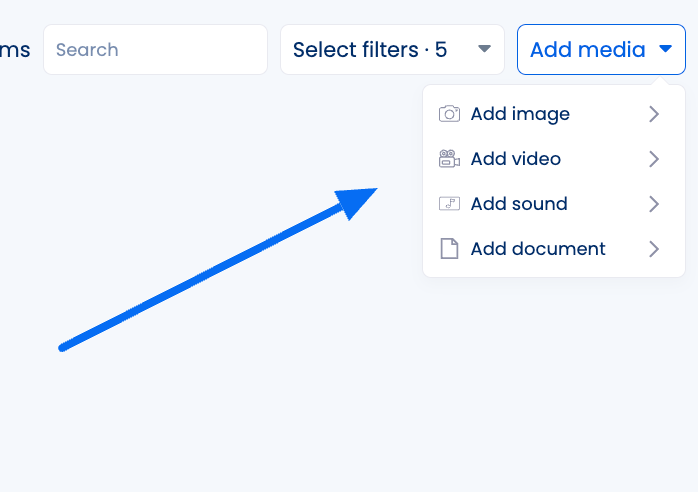Select the Add sound menu entry
698x492 pixels.
(554, 204)
